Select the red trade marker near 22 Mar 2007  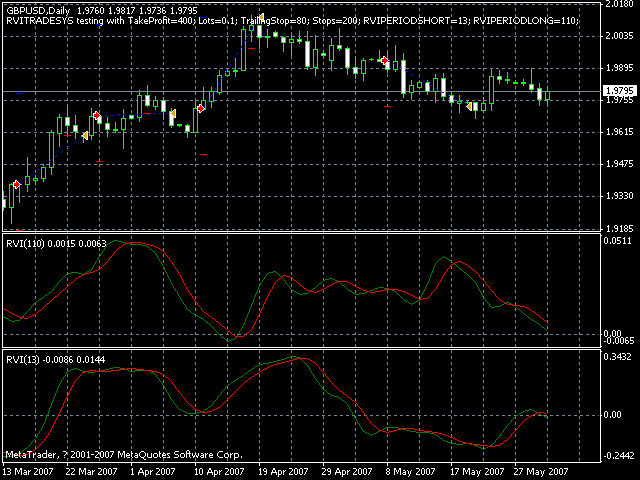click(96, 116)
